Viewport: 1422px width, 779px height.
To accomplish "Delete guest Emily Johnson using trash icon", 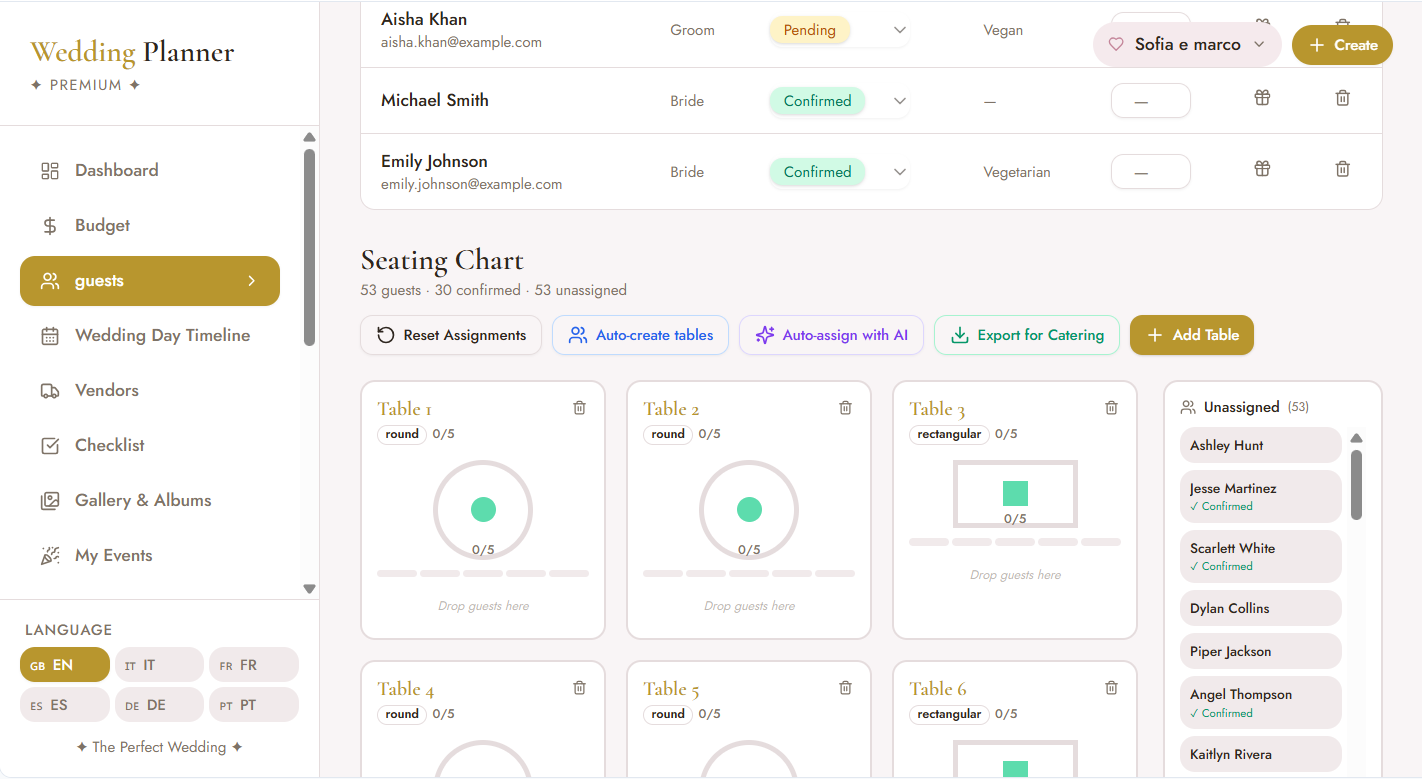I will click(x=1343, y=169).
